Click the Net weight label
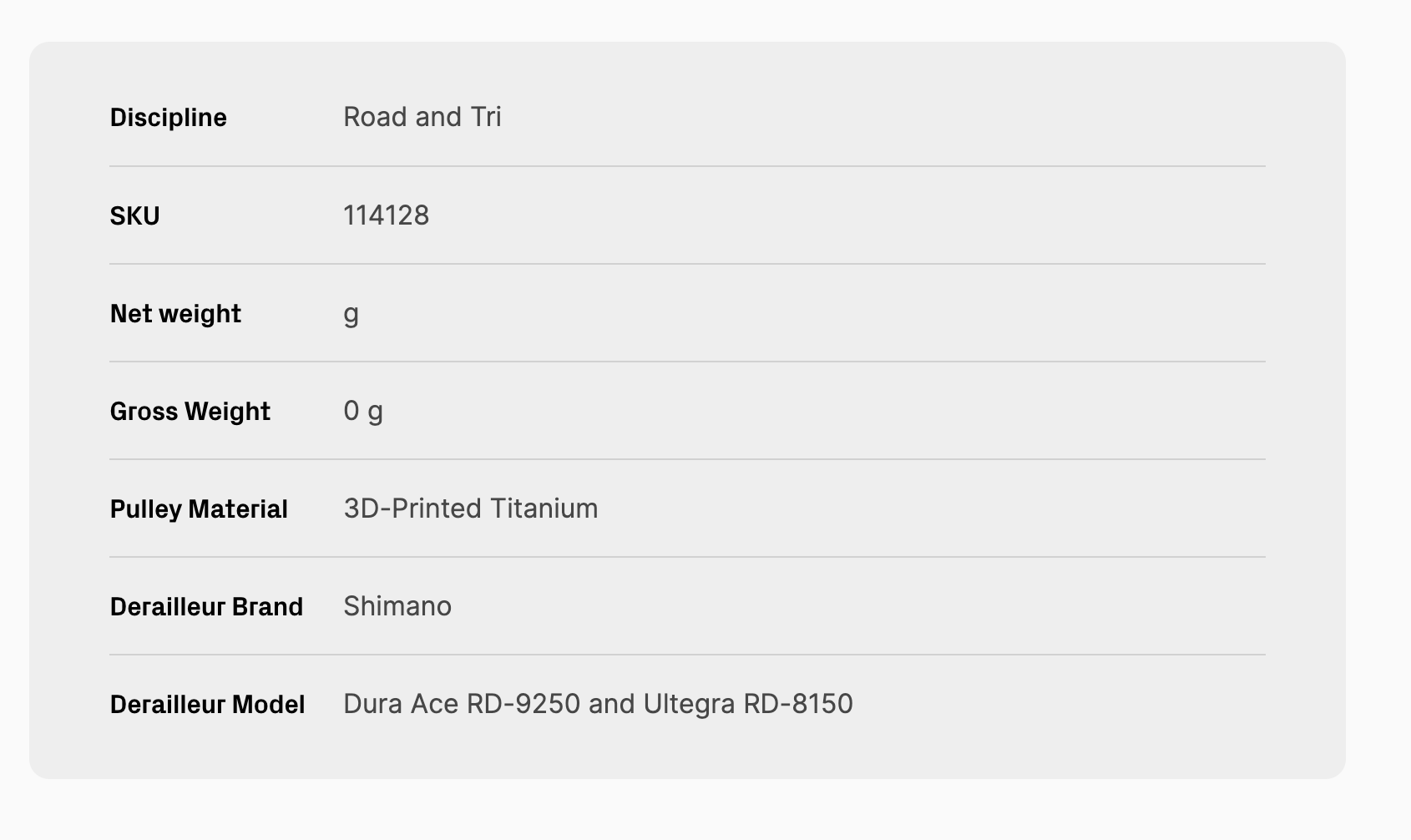 tap(175, 314)
